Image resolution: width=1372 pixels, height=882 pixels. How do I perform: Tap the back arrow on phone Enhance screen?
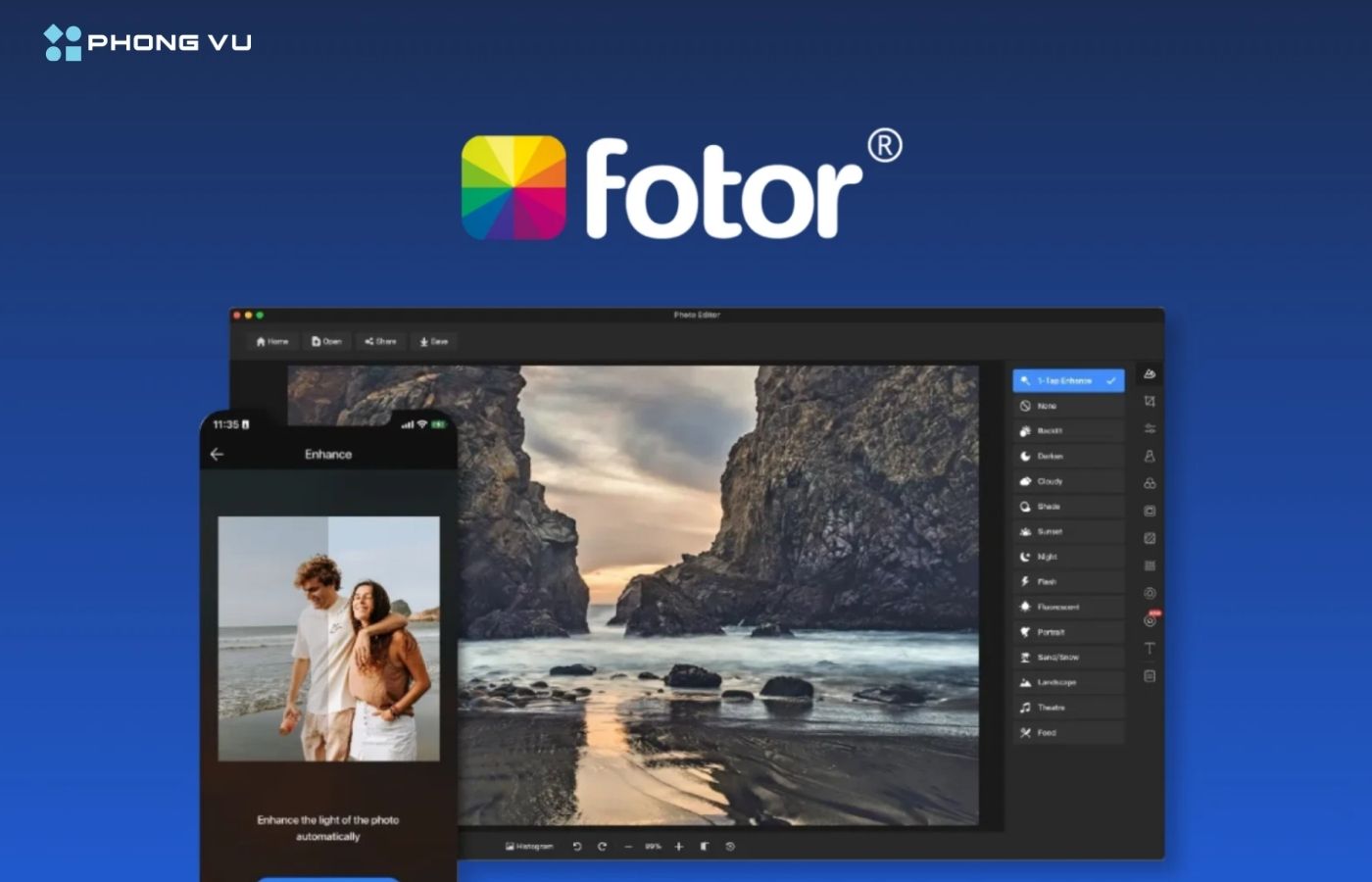point(217,455)
